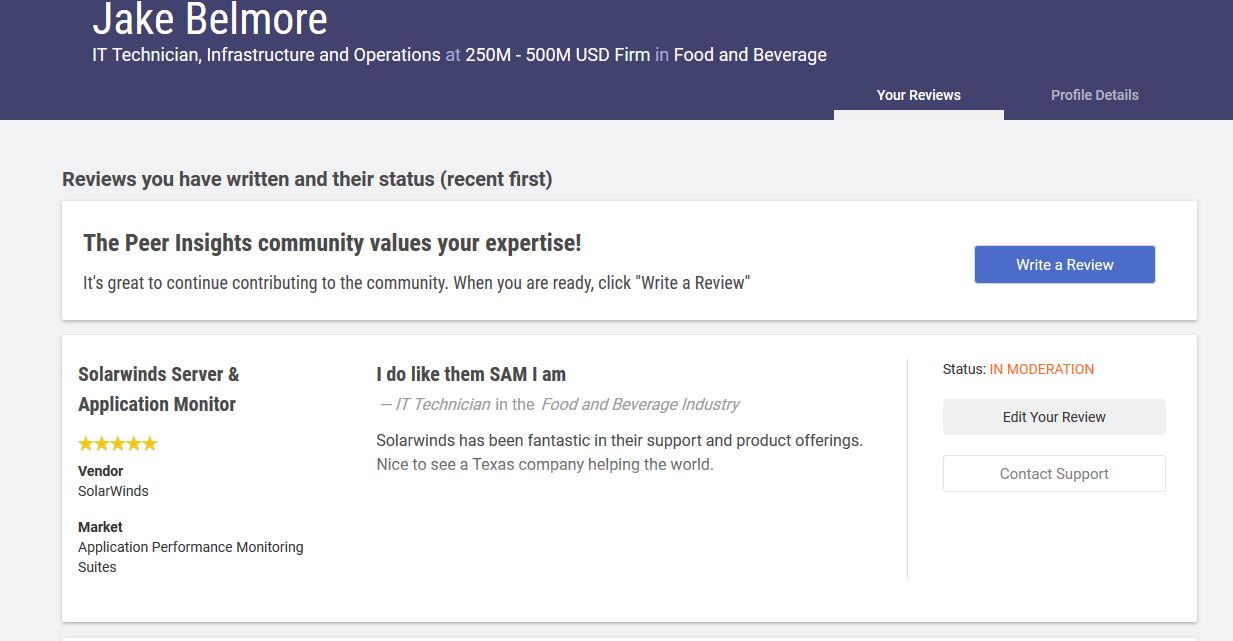Open Solarwinds Server & Application Monitor product title
The image size is (1233, 641).
click(158, 389)
